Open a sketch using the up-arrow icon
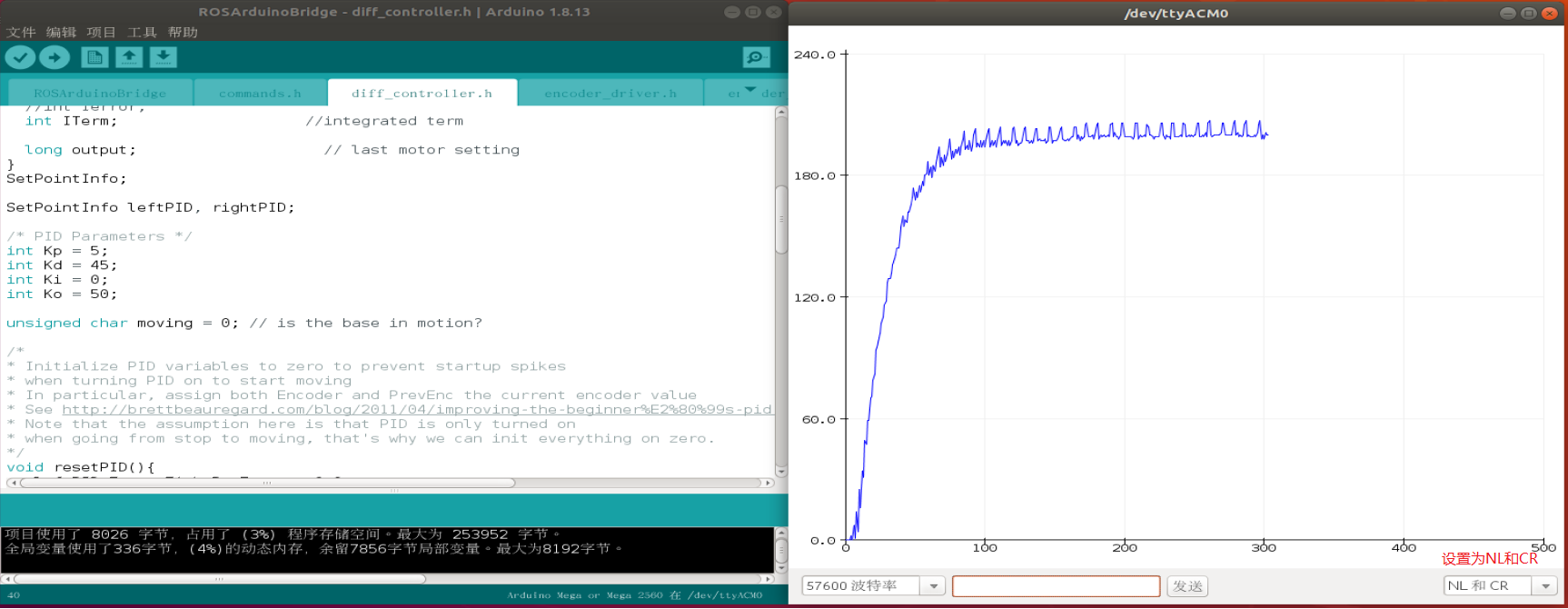The height and width of the screenshot is (609, 1568). [129, 57]
